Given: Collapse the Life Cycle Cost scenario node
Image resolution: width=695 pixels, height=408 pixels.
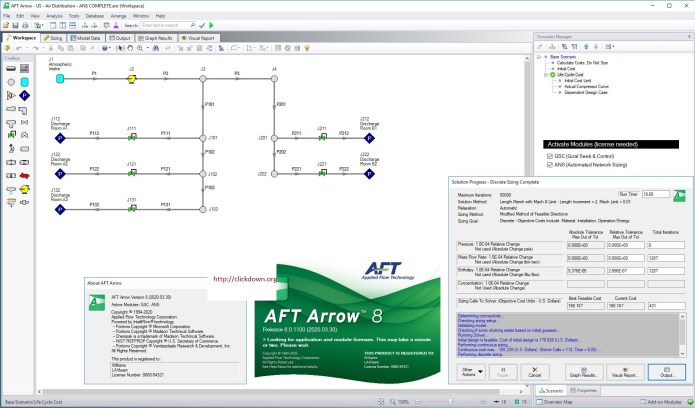Looking at the screenshot, I should [546, 75].
